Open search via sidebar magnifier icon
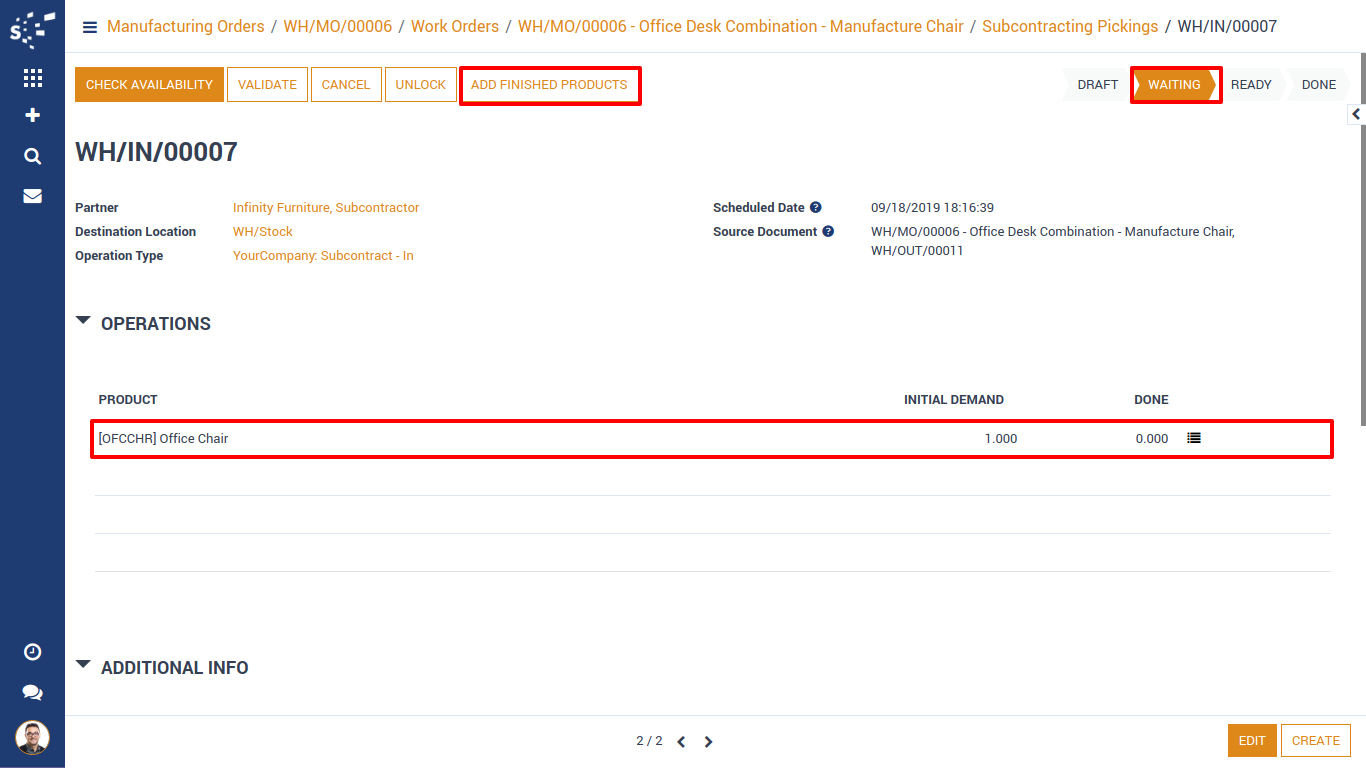The width and height of the screenshot is (1366, 768). (32, 156)
